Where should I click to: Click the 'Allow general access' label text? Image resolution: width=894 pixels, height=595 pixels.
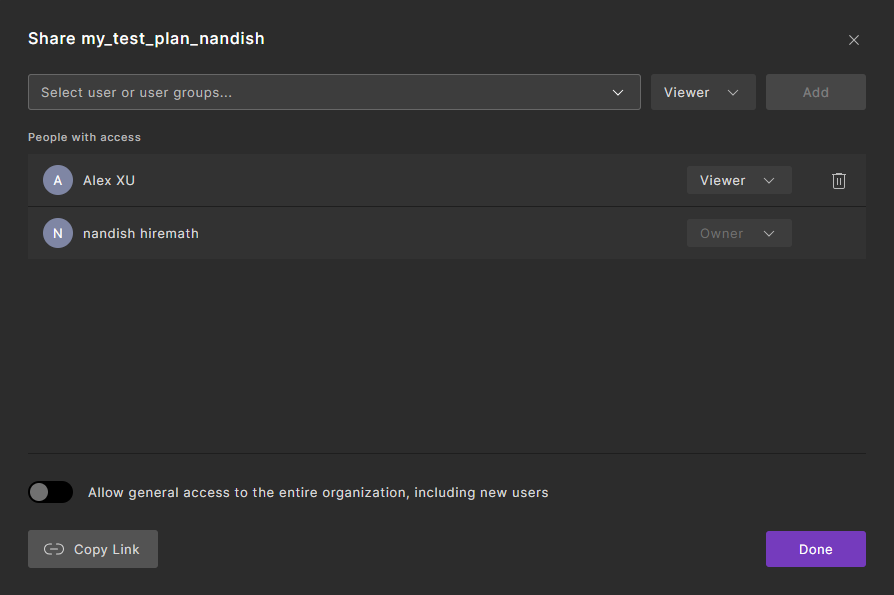[318, 492]
